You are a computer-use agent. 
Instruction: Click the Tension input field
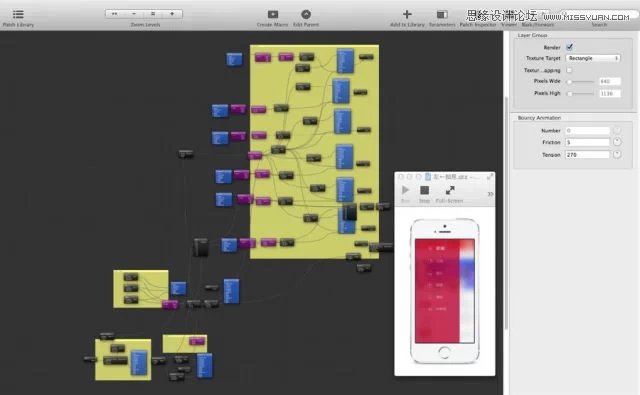(x=587, y=155)
